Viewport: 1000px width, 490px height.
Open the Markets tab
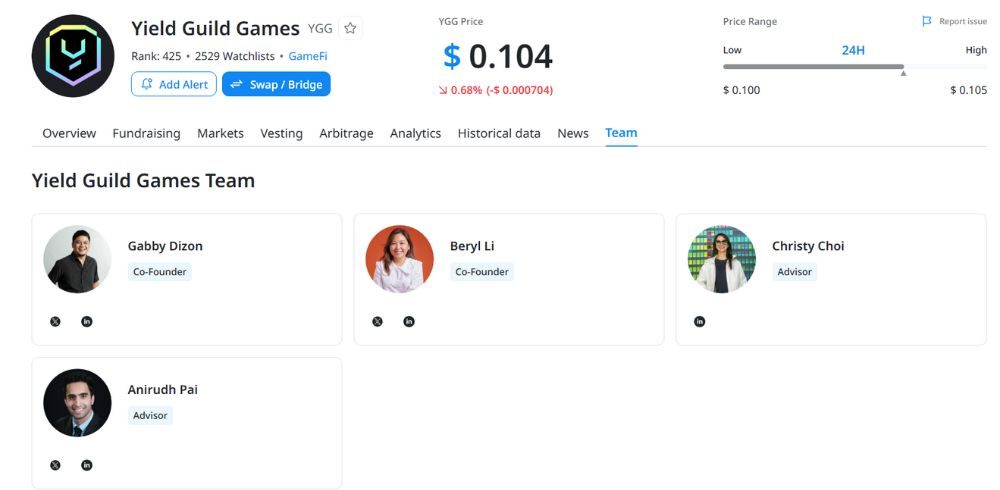pyautogui.click(x=220, y=133)
